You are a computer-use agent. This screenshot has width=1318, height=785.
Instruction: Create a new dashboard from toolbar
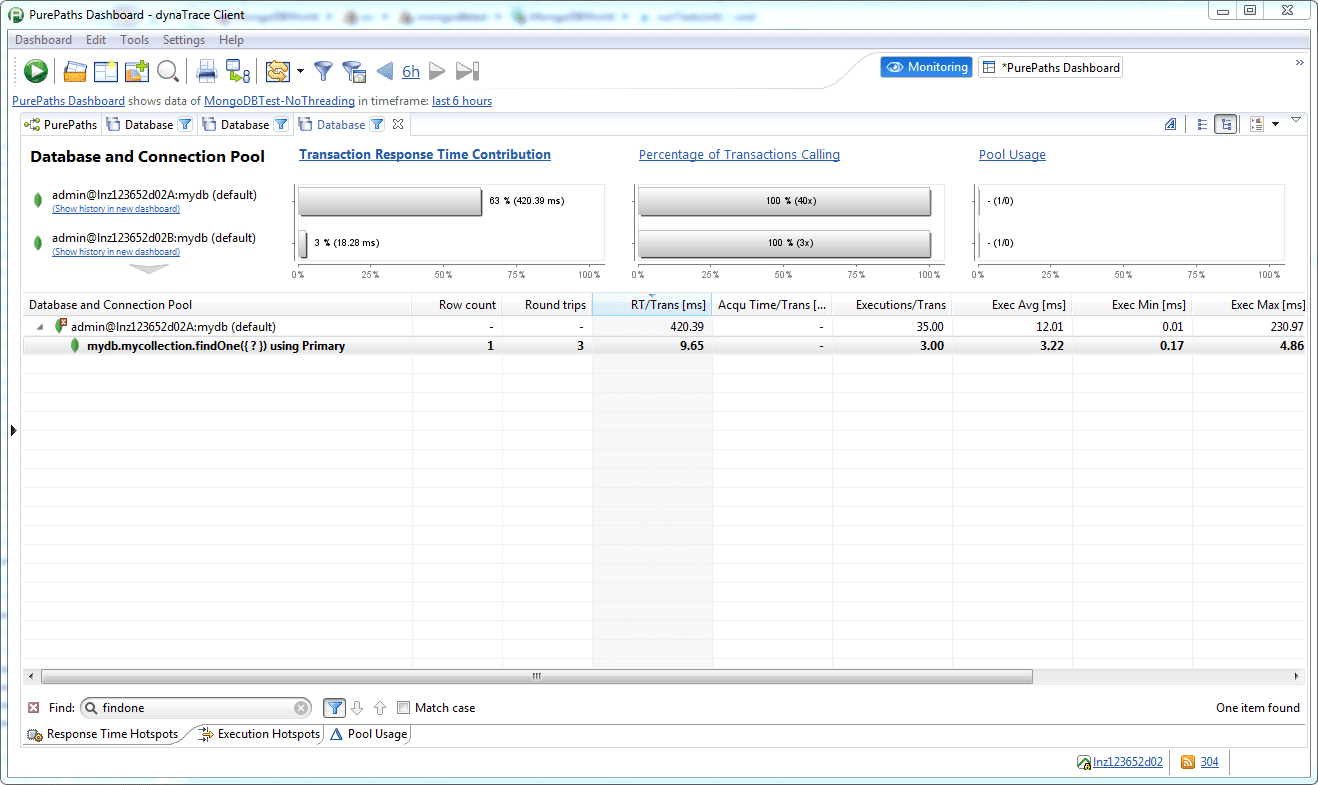click(105, 71)
